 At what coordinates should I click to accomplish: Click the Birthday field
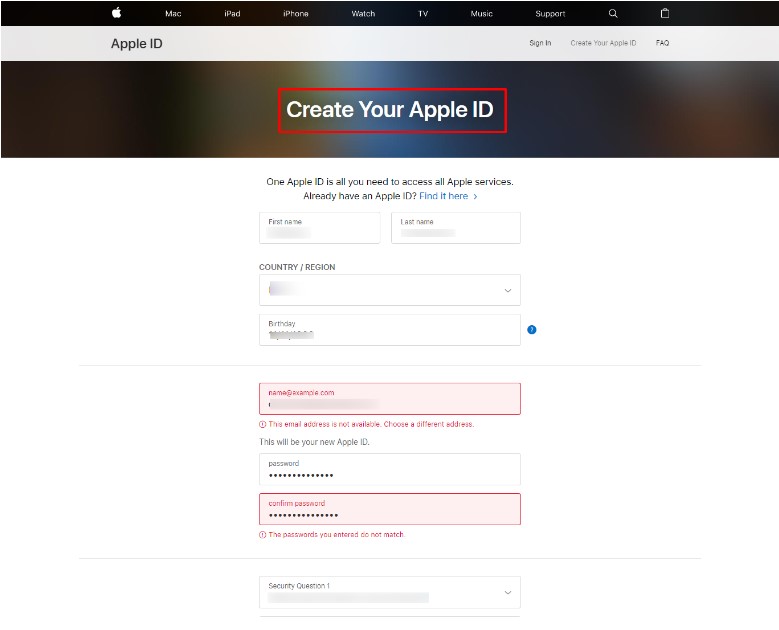(390, 330)
